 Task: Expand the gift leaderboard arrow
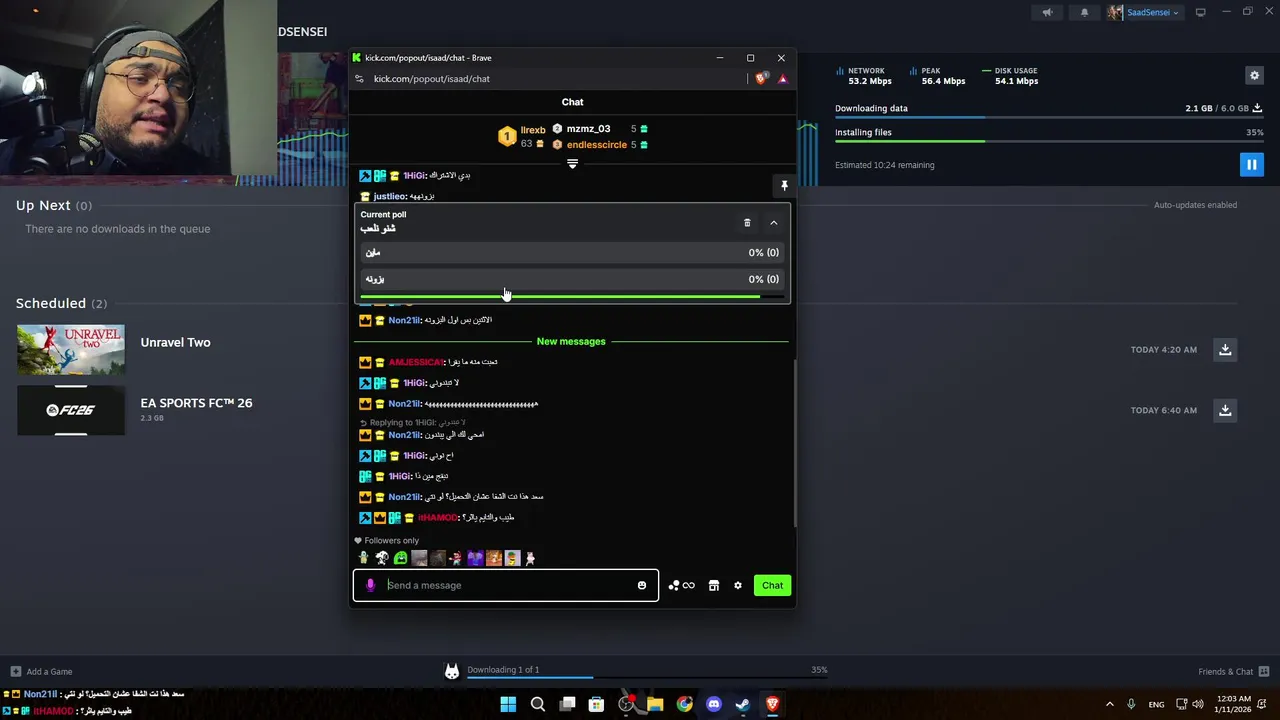[572, 164]
